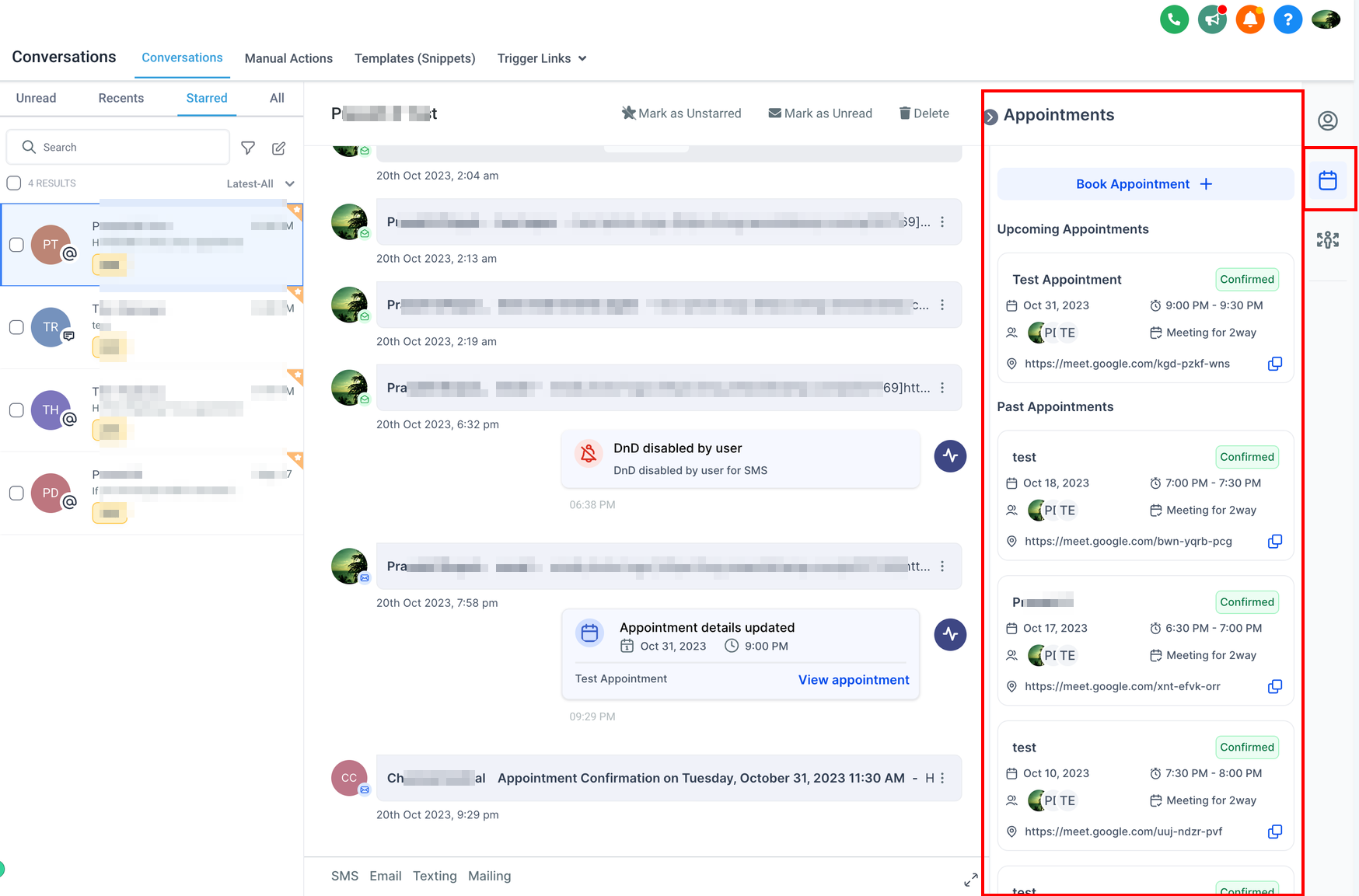Click inside the conversation Search field
The width and height of the screenshot is (1359, 896).
118,147
